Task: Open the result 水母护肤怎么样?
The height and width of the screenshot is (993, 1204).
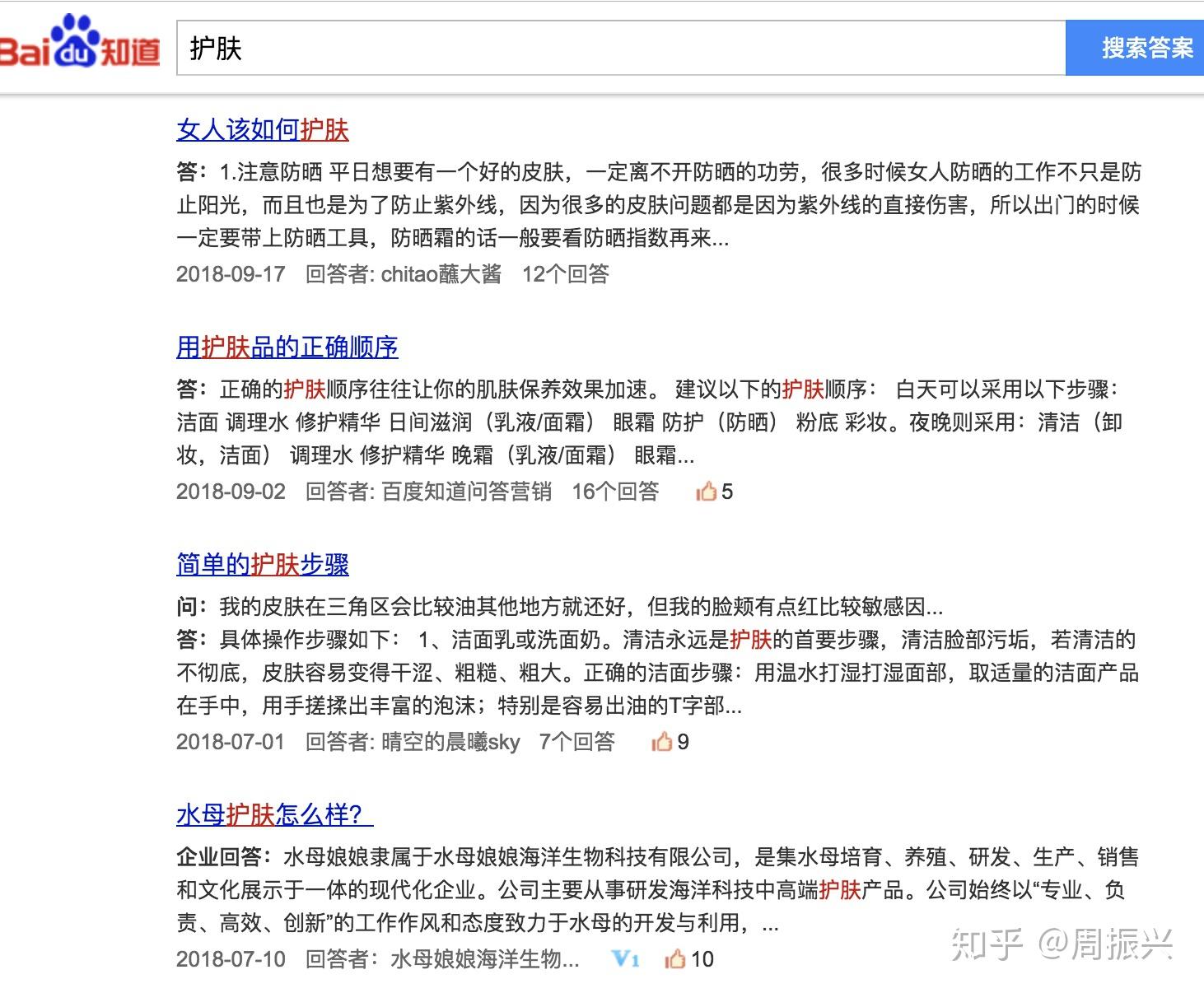Action: (x=275, y=815)
